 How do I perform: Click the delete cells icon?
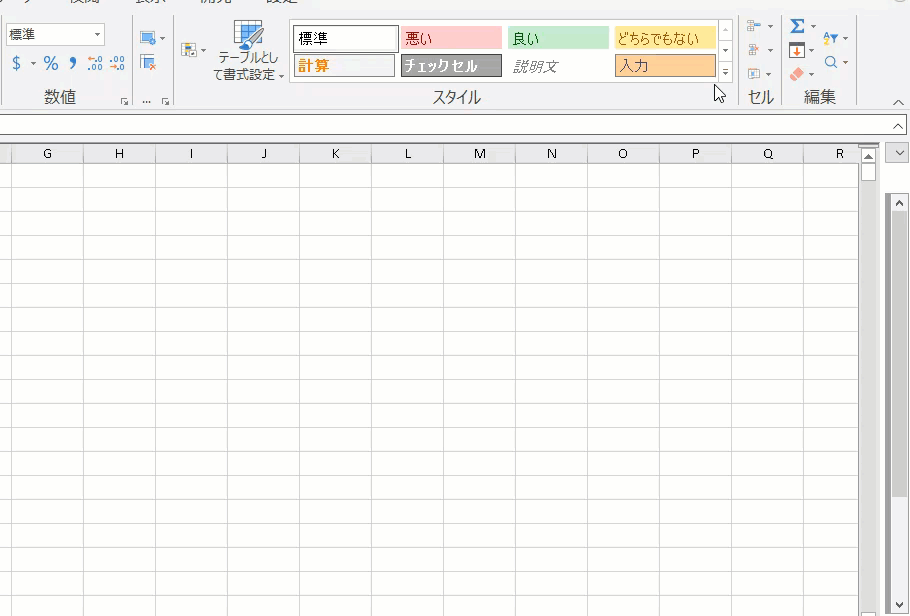tap(754, 50)
